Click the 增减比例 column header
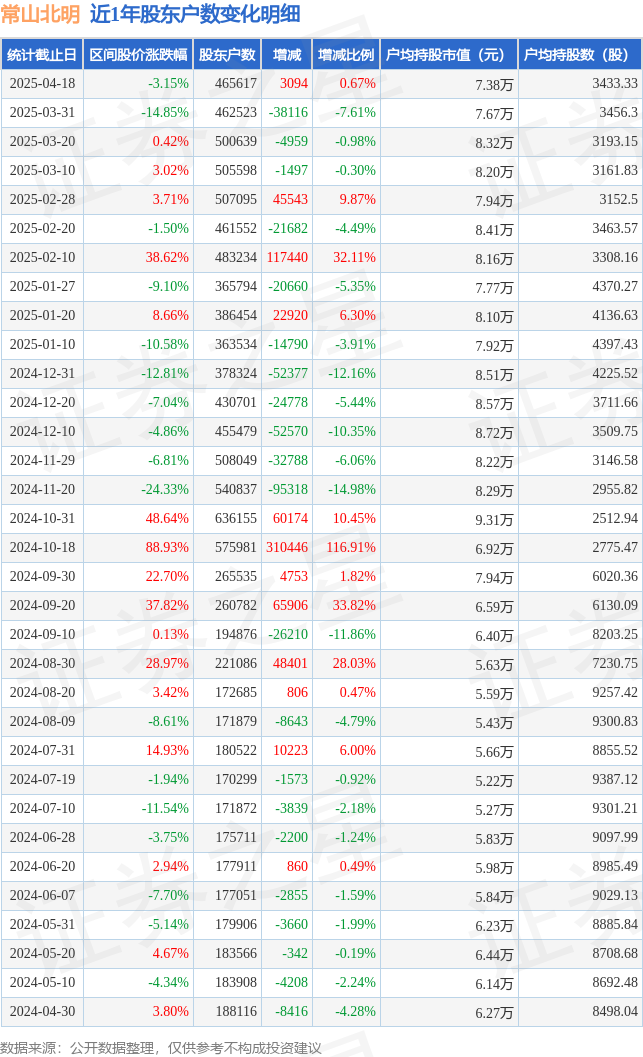Screen dimensions: 643x1057 [346, 55]
